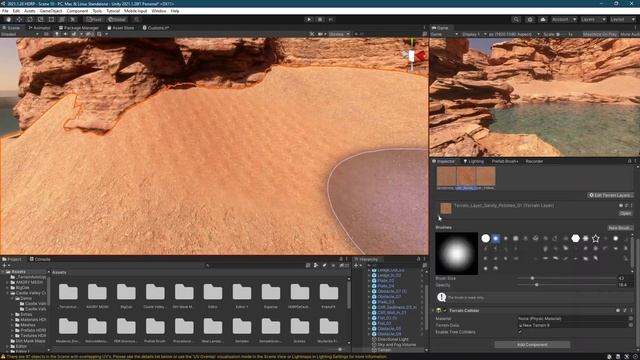This screenshot has width=640, height=360.
Task: Toggle the Pivot handle position button
Action: click(93, 20)
